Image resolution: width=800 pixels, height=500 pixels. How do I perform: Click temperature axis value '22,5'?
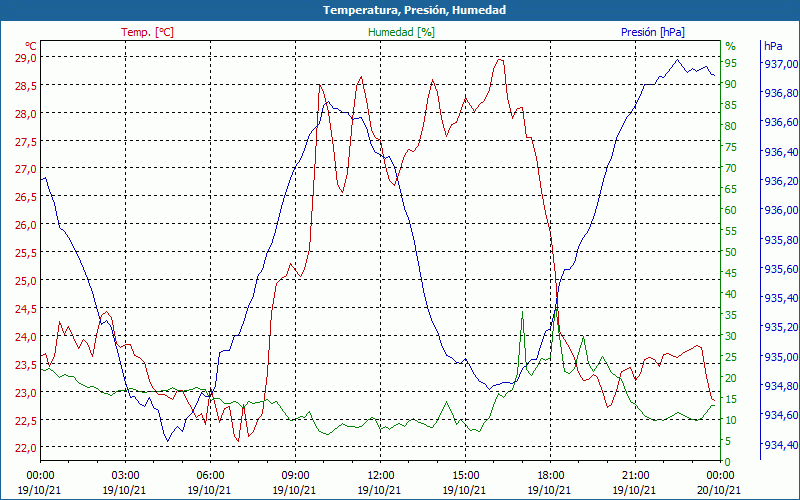[26, 420]
